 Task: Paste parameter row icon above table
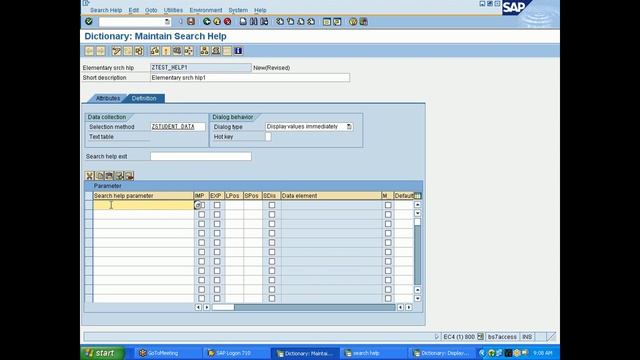point(109,176)
